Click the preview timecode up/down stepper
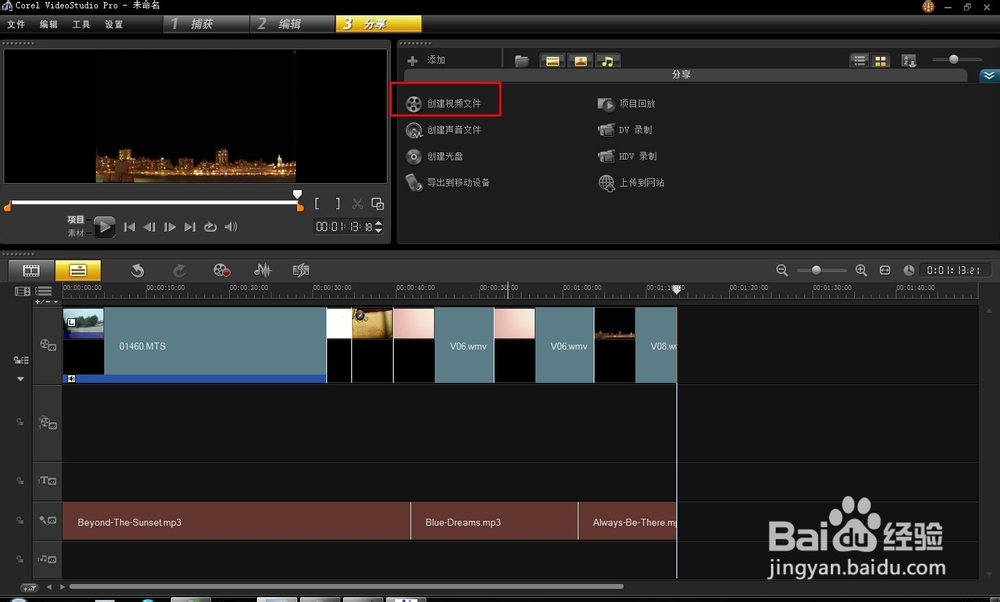This screenshot has height=602, width=1000. [379, 227]
